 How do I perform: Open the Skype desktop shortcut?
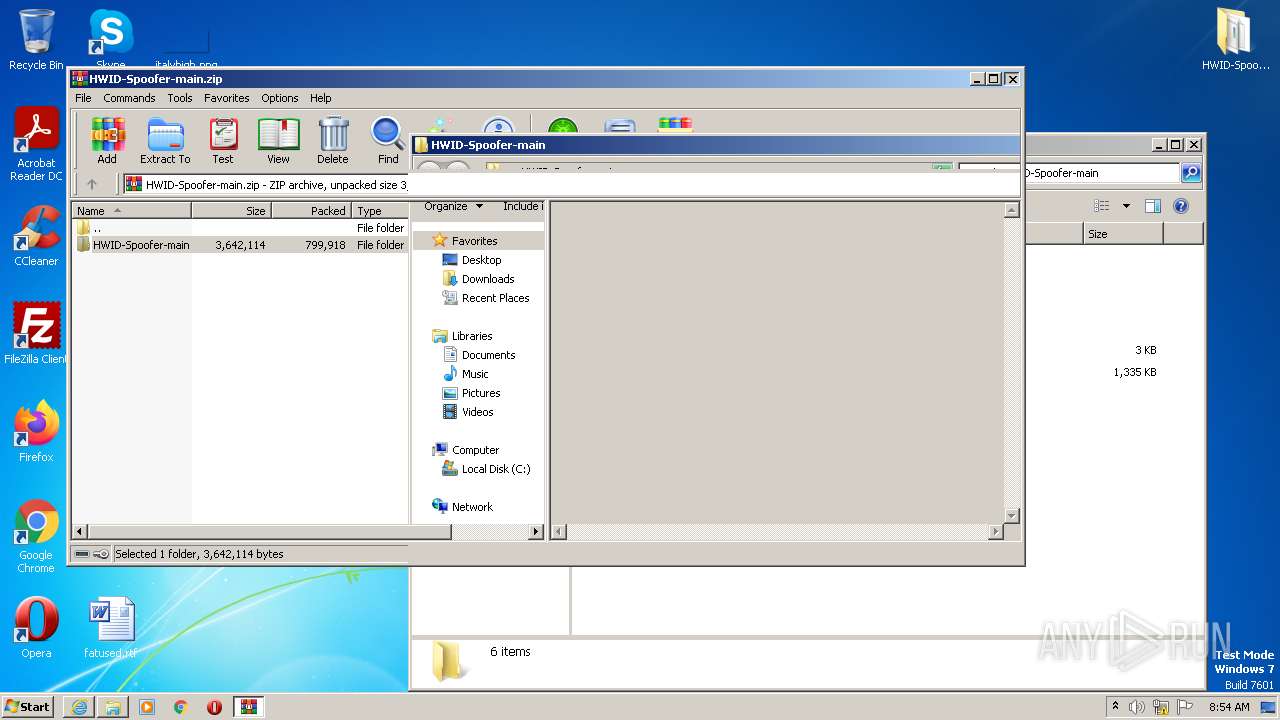click(111, 38)
